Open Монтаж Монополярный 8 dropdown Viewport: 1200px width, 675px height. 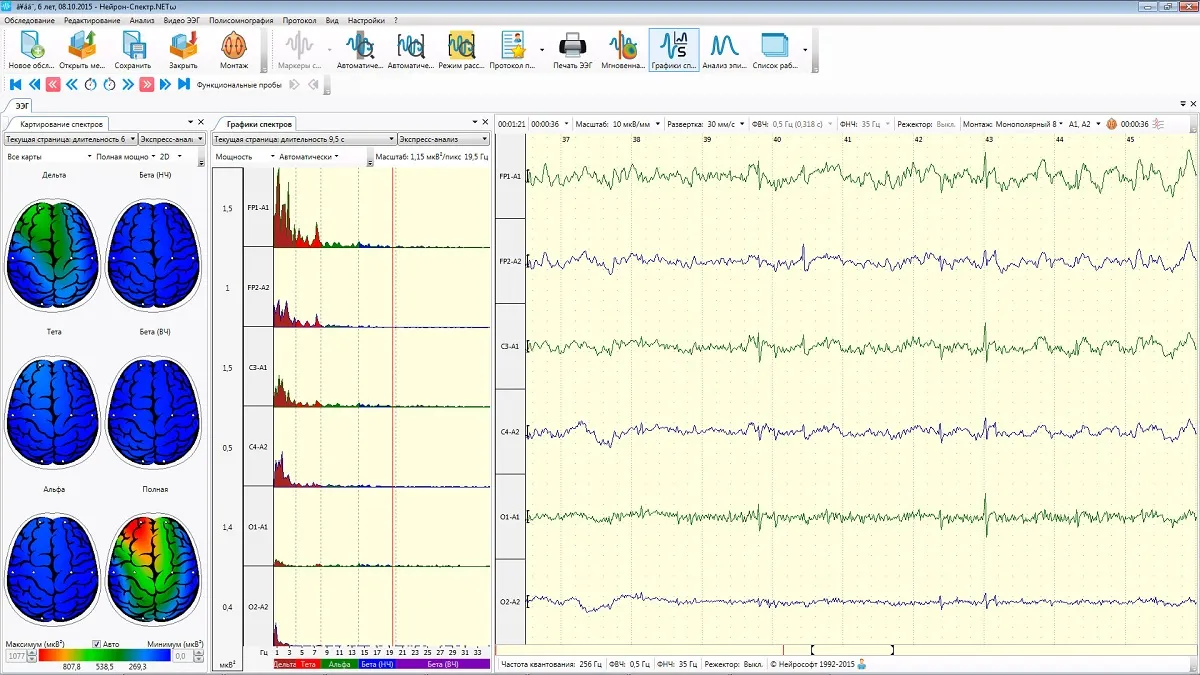coord(1013,124)
